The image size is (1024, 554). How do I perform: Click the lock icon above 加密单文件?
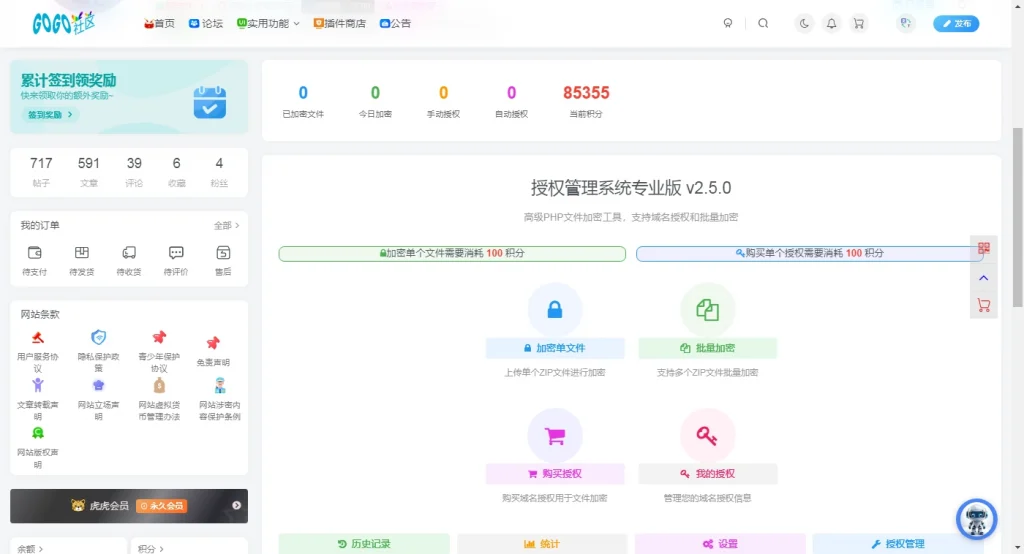pos(554,310)
